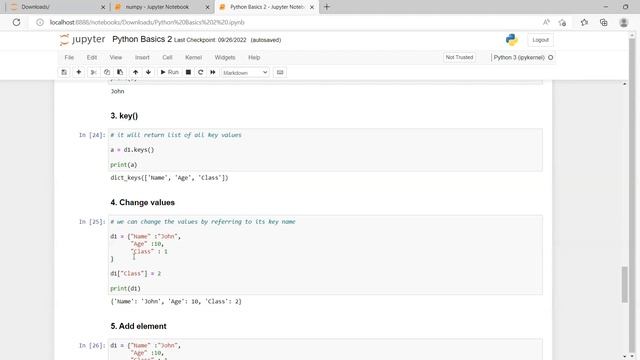Click the page vertical scrollbar thumb
This screenshot has width=640, height=360.
point(624,284)
